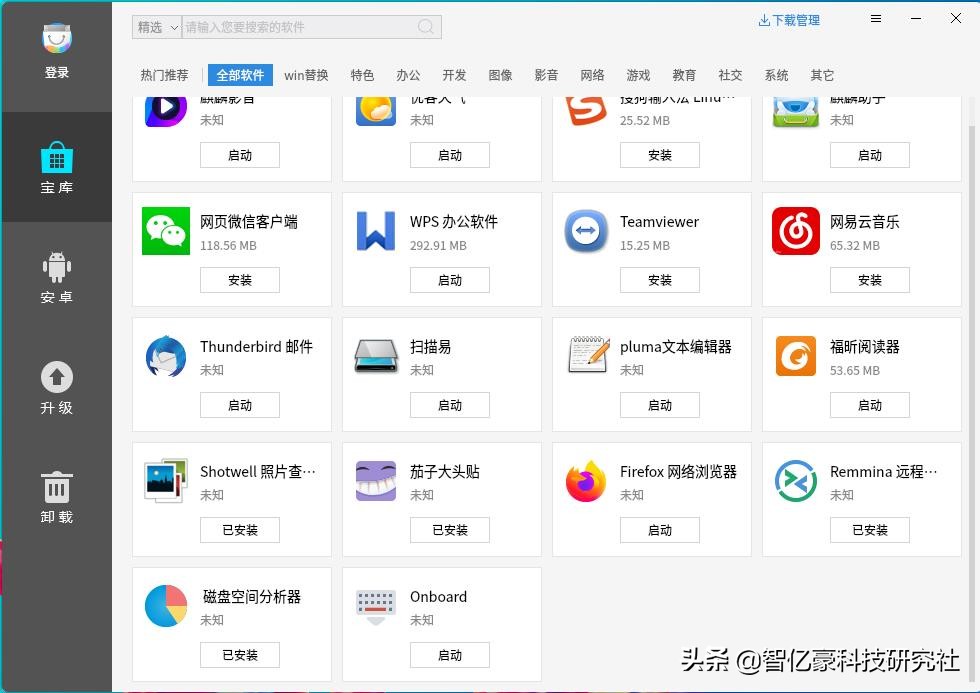Switch to the 游戏 games tab
The image size is (980, 693).
click(x=638, y=75)
